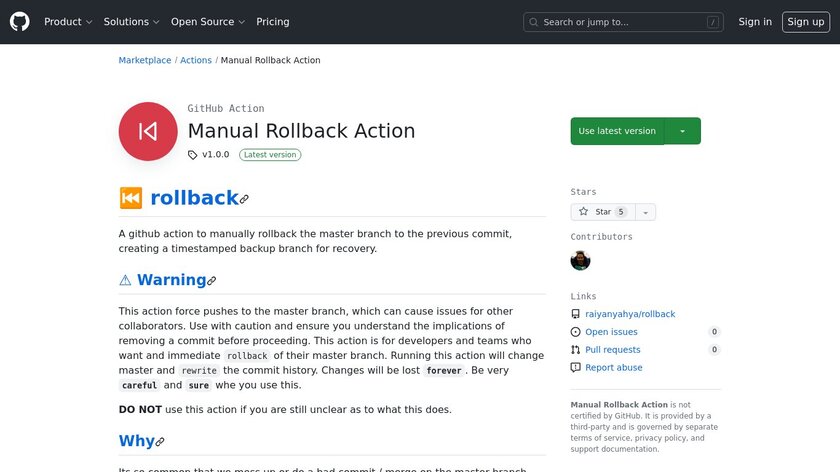
Task: Click the GitHub logo in the header
Action: click(x=20, y=22)
